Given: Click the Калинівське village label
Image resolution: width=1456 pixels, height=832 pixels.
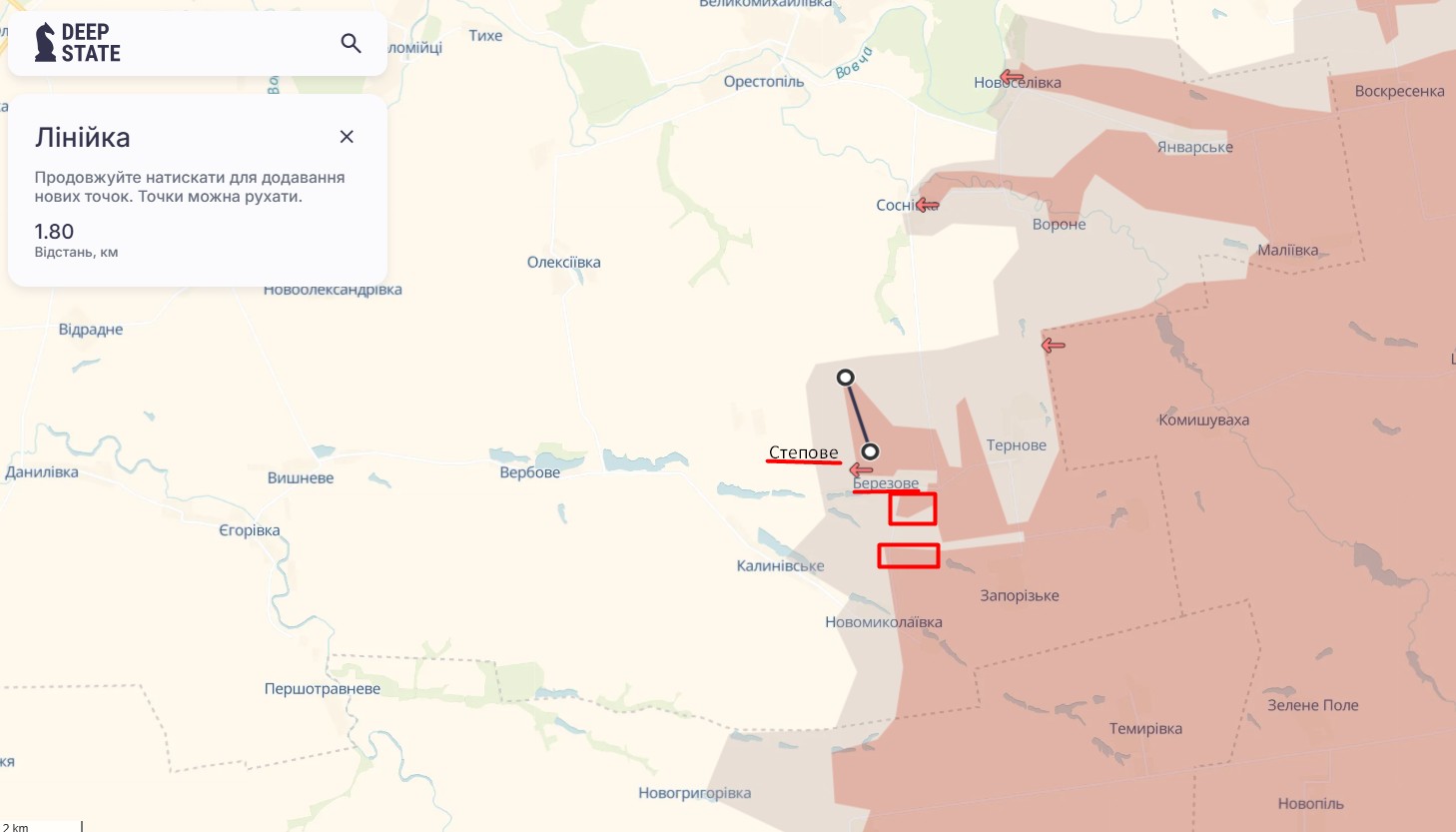Looking at the screenshot, I should [x=781, y=565].
